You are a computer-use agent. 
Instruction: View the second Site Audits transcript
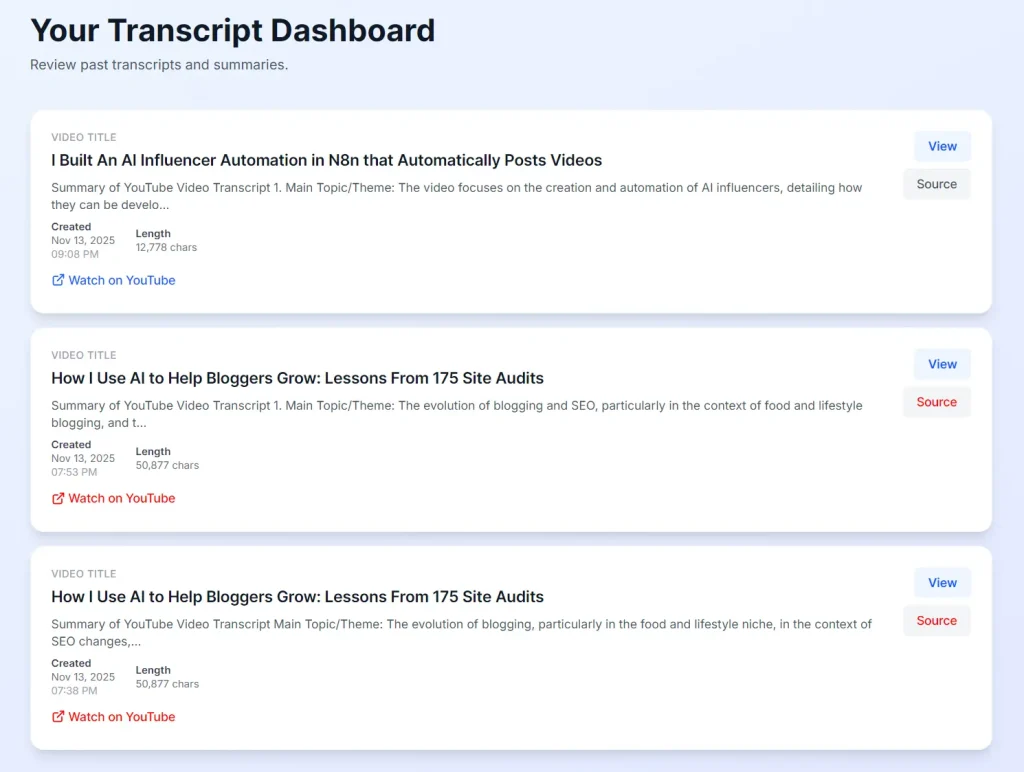941,363
